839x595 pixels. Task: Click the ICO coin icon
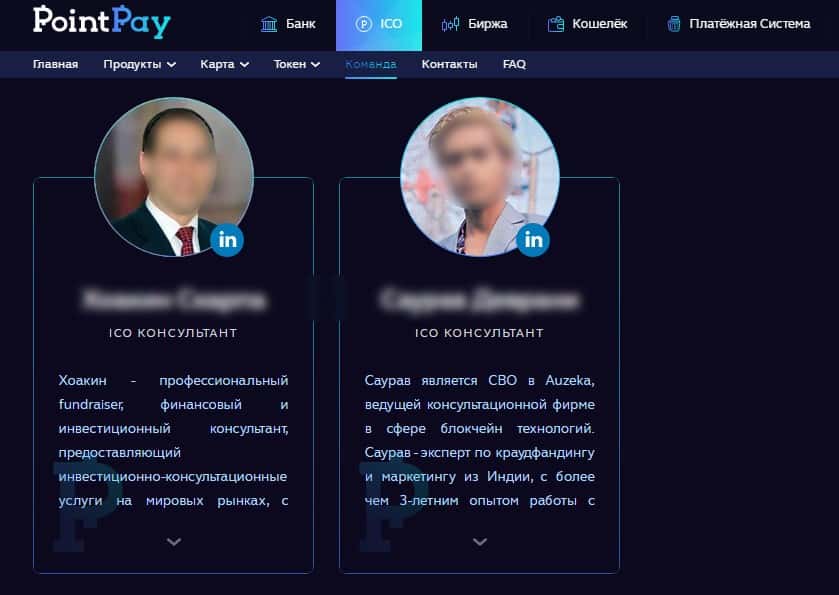(x=363, y=24)
